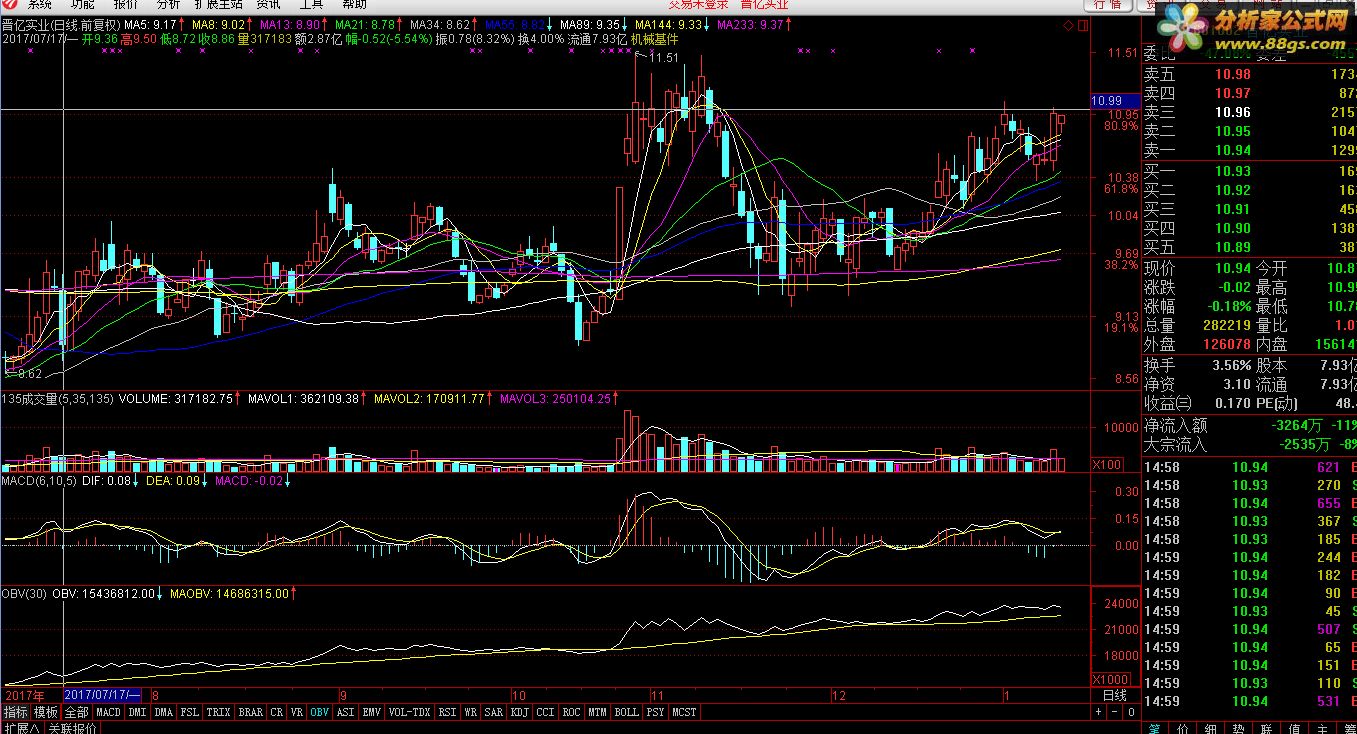Switch to the BRAR indicator tab

250,712
